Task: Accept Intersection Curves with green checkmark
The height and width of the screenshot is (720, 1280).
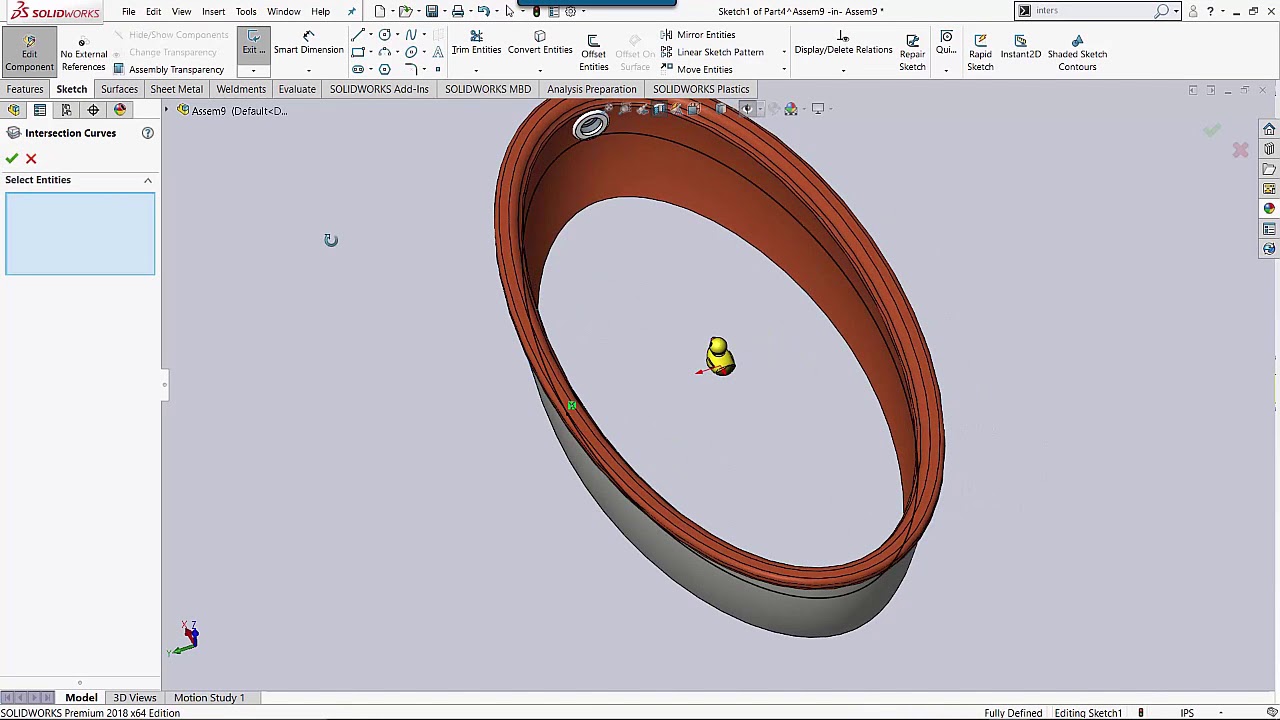Action: (12, 158)
